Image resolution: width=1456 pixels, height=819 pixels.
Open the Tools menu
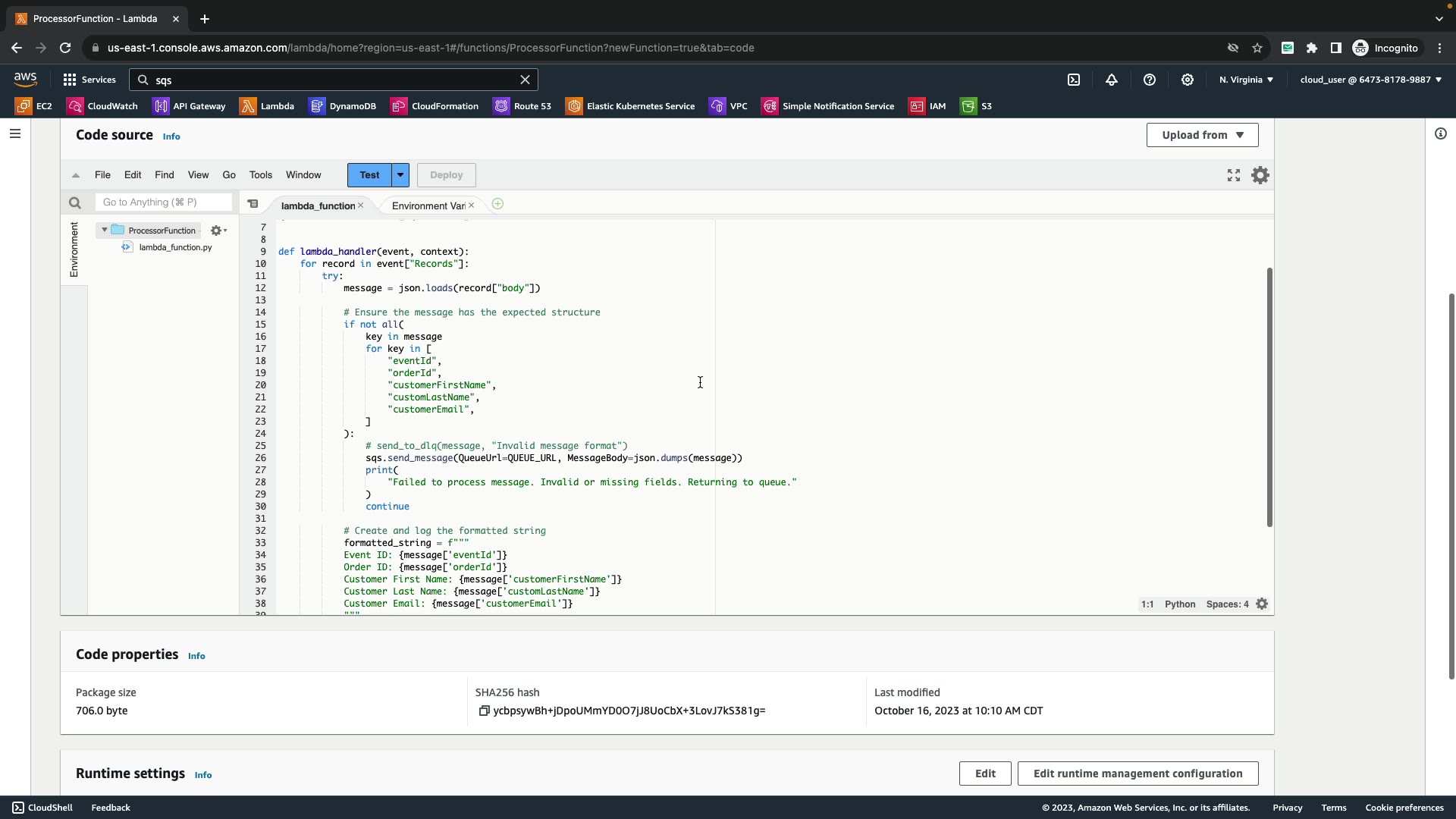tap(260, 175)
